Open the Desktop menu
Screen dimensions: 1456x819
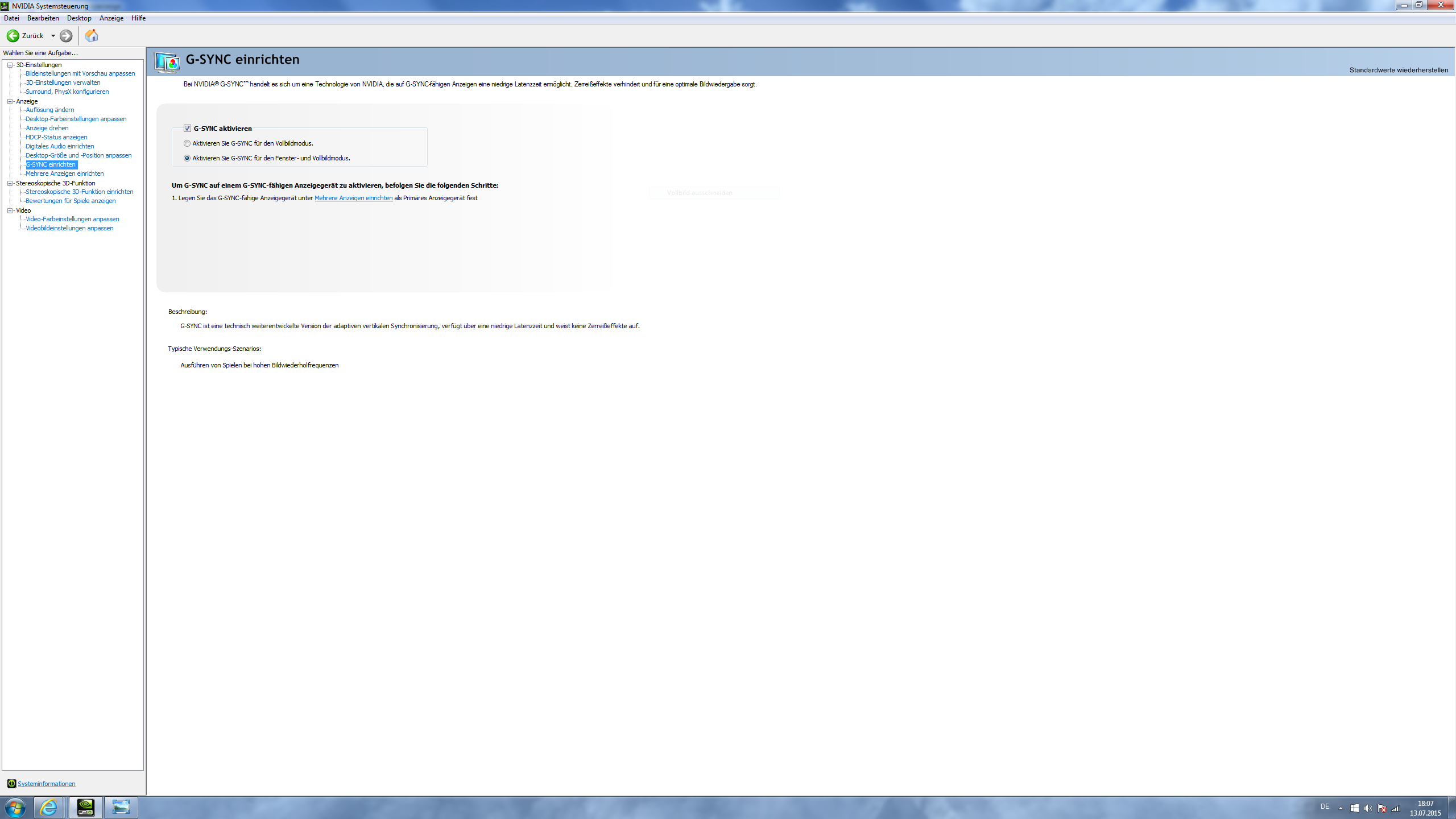[79, 18]
